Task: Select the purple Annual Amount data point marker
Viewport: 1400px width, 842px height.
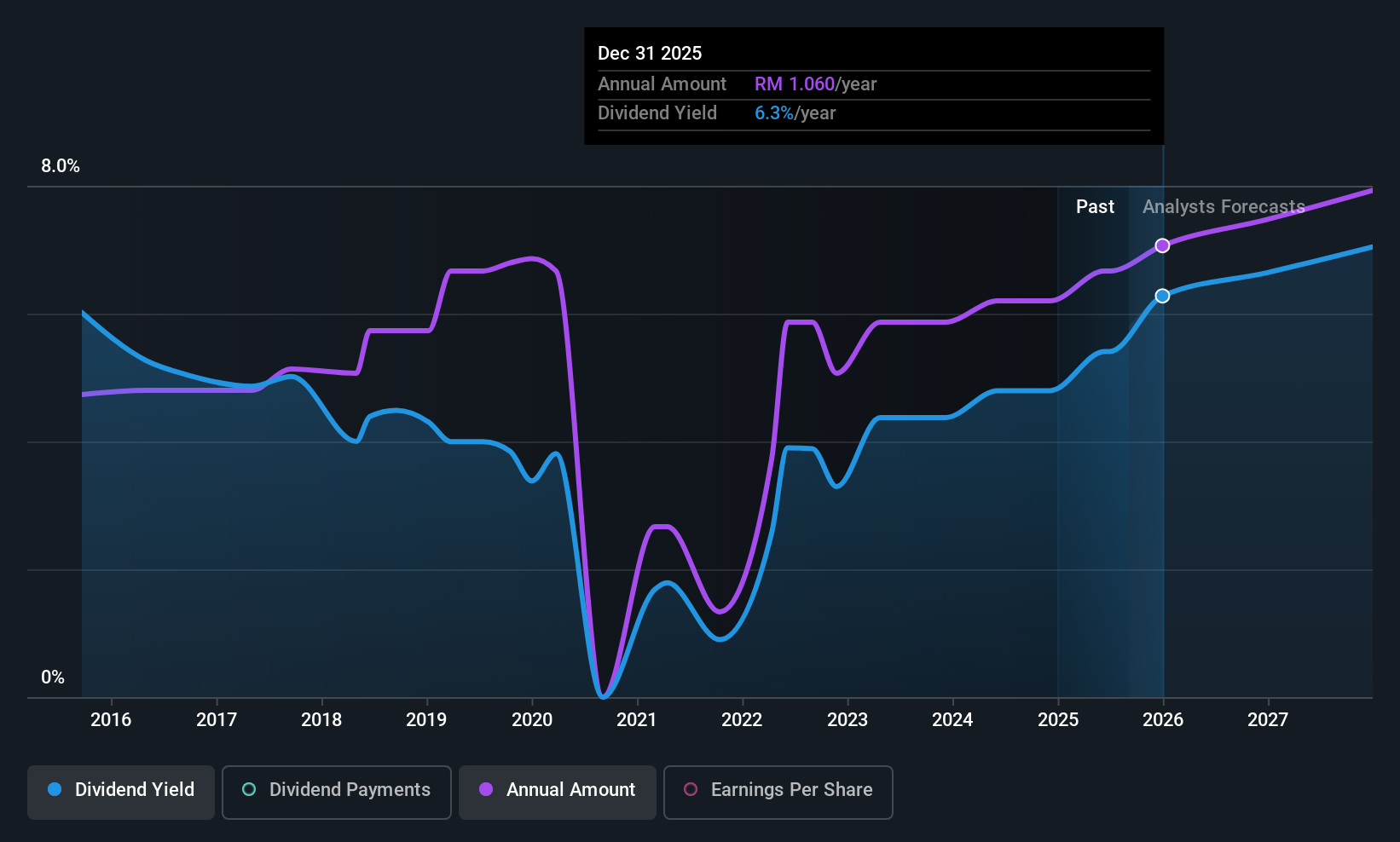Action: [x=1162, y=245]
